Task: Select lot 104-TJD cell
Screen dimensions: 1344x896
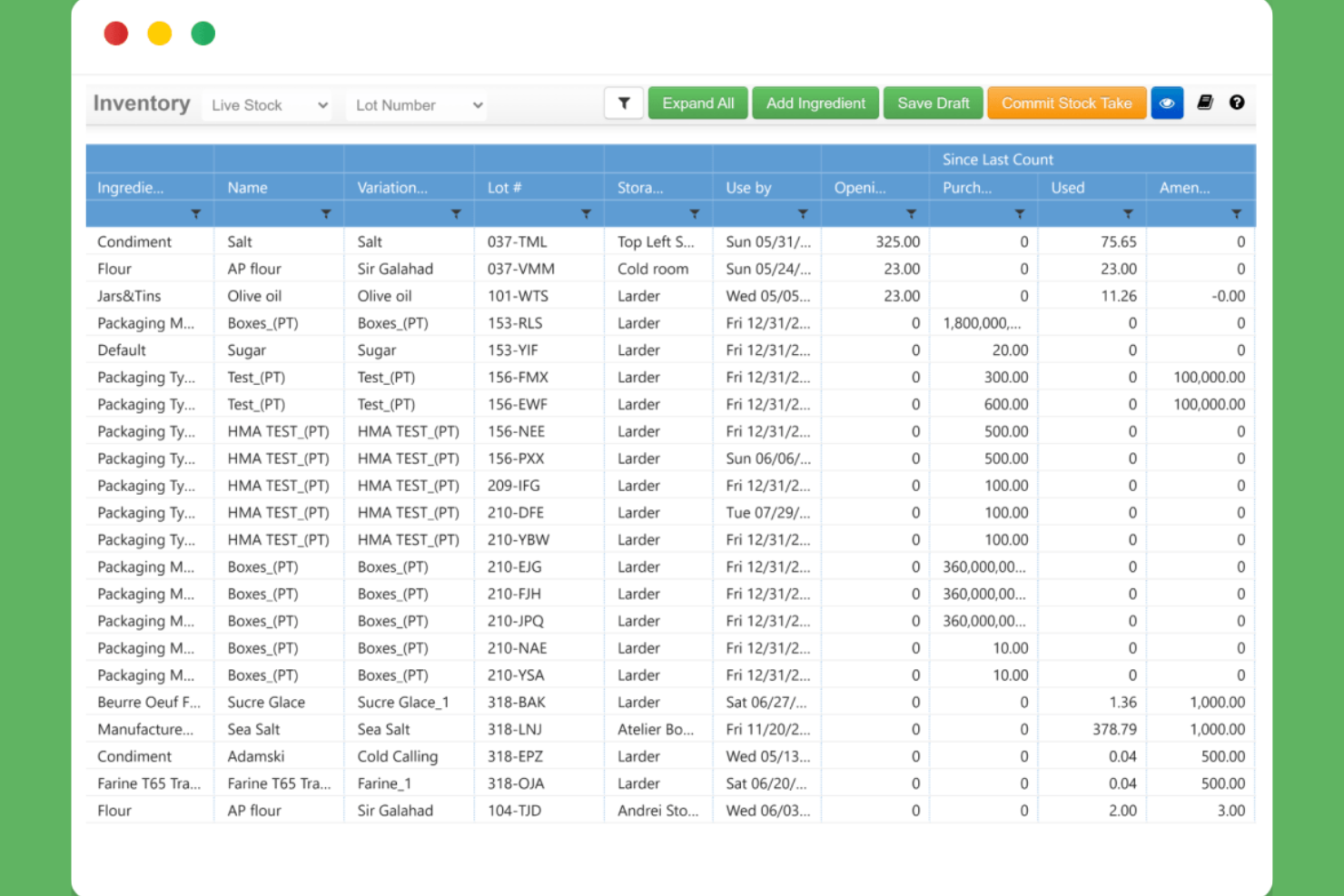Action: (x=539, y=811)
